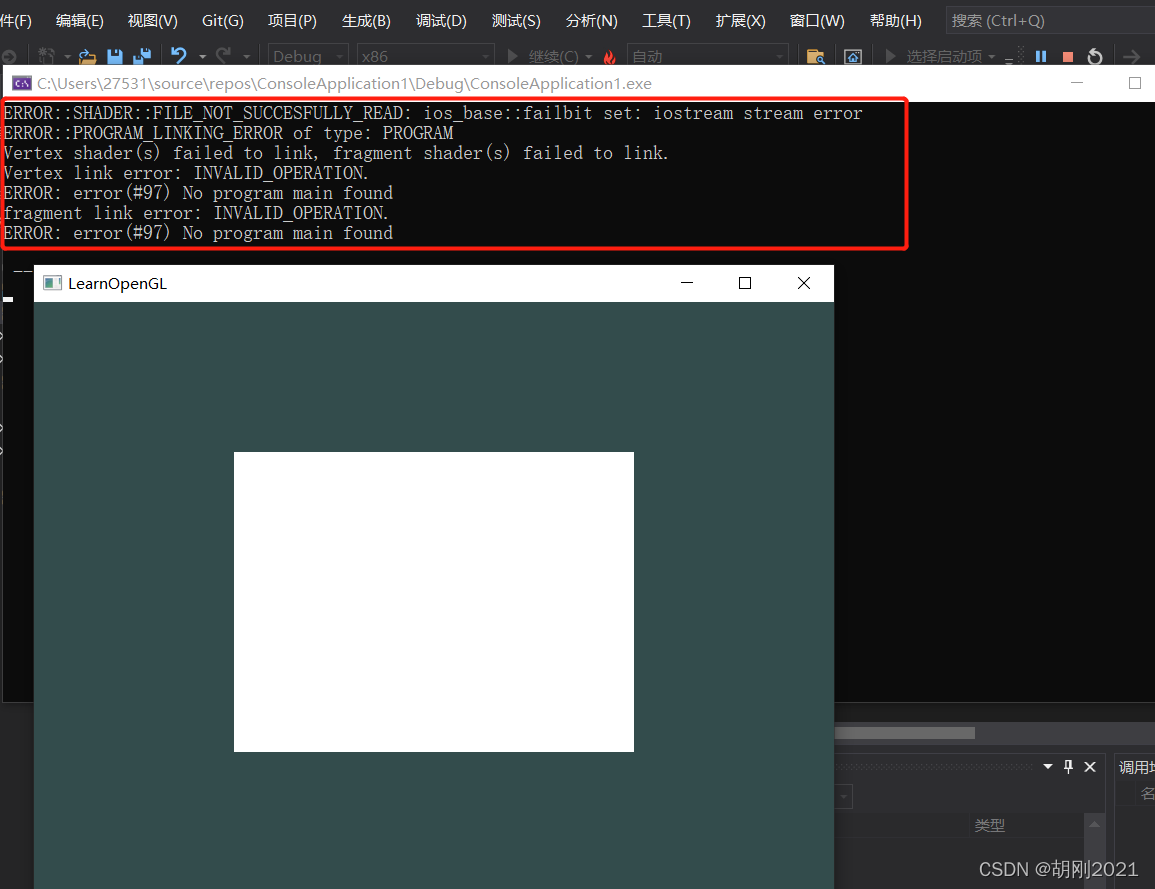Minimize the ConsoleApplication1.exe console window

(x=1077, y=83)
